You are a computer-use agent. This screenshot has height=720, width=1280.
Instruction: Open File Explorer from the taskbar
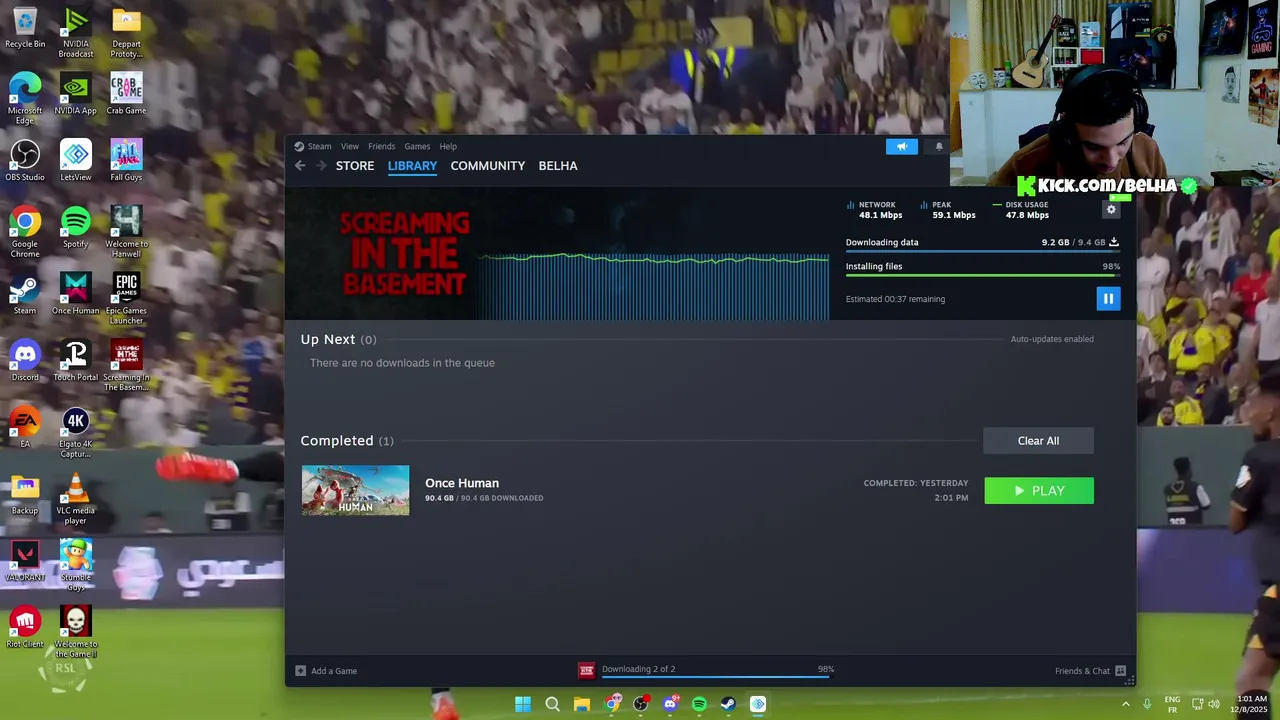[x=582, y=704]
